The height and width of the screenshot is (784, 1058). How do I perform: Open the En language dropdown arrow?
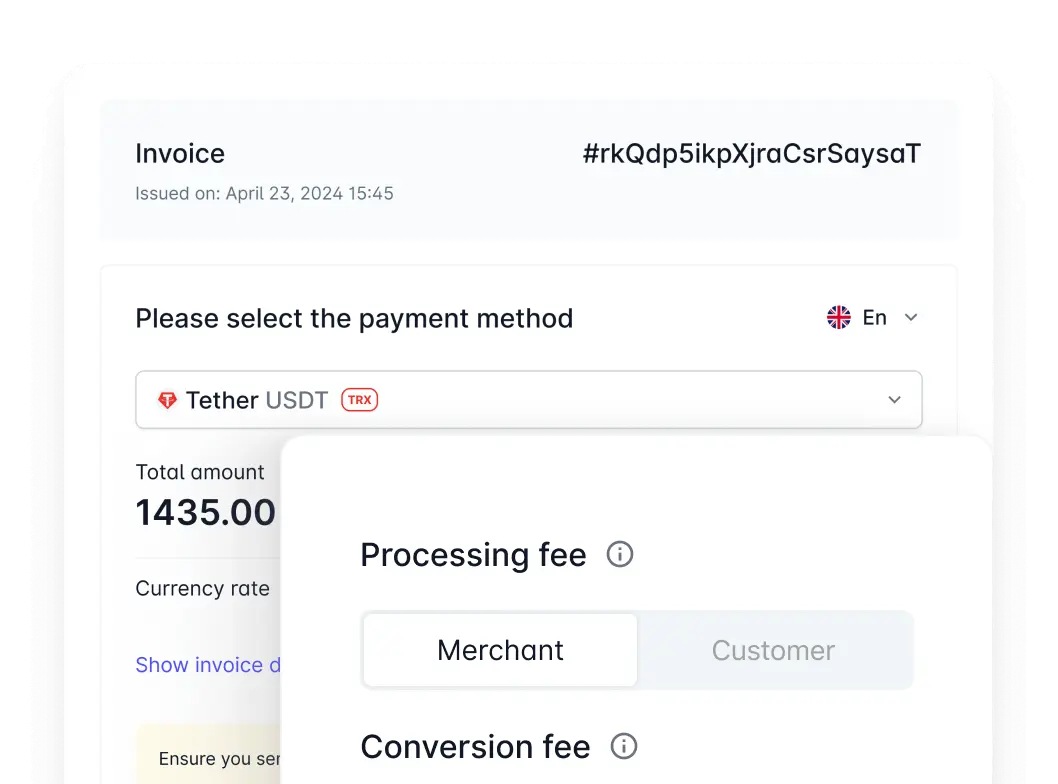(x=911, y=318)
